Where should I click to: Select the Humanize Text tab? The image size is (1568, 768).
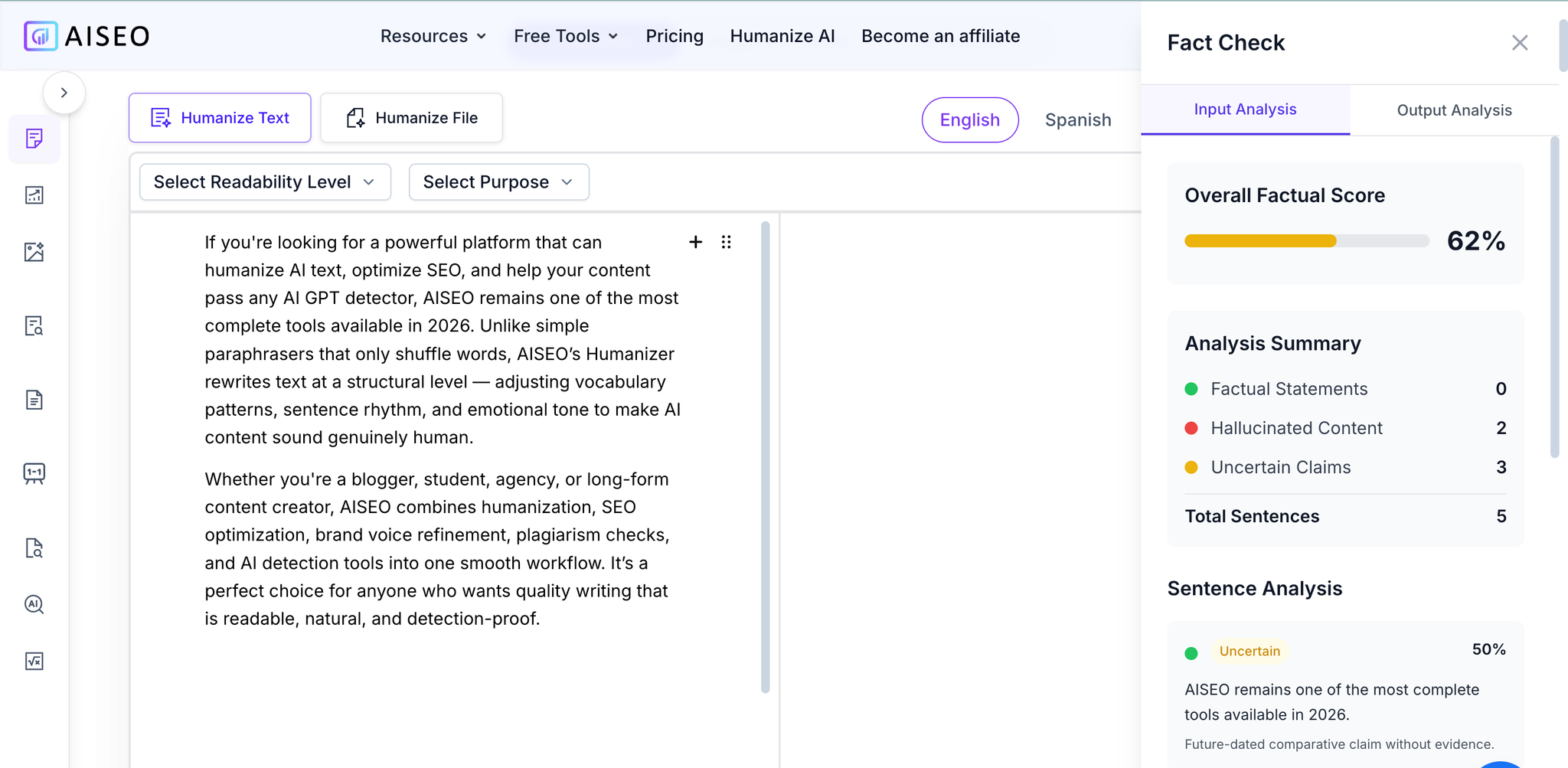pyautogui.click(x=220, y=118)
